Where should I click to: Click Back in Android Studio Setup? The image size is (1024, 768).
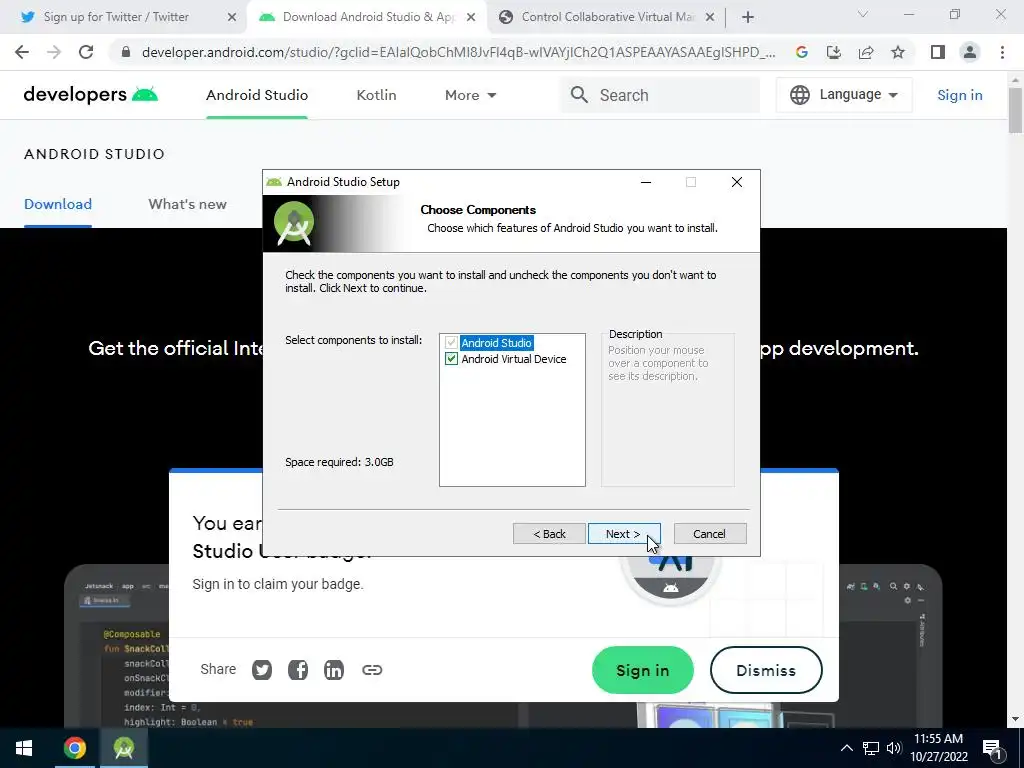[549, 534]
